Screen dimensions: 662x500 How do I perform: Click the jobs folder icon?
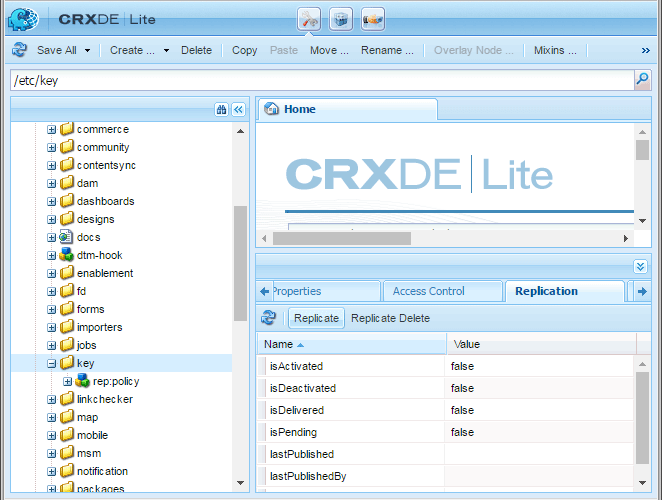click(x=67, y=345)
